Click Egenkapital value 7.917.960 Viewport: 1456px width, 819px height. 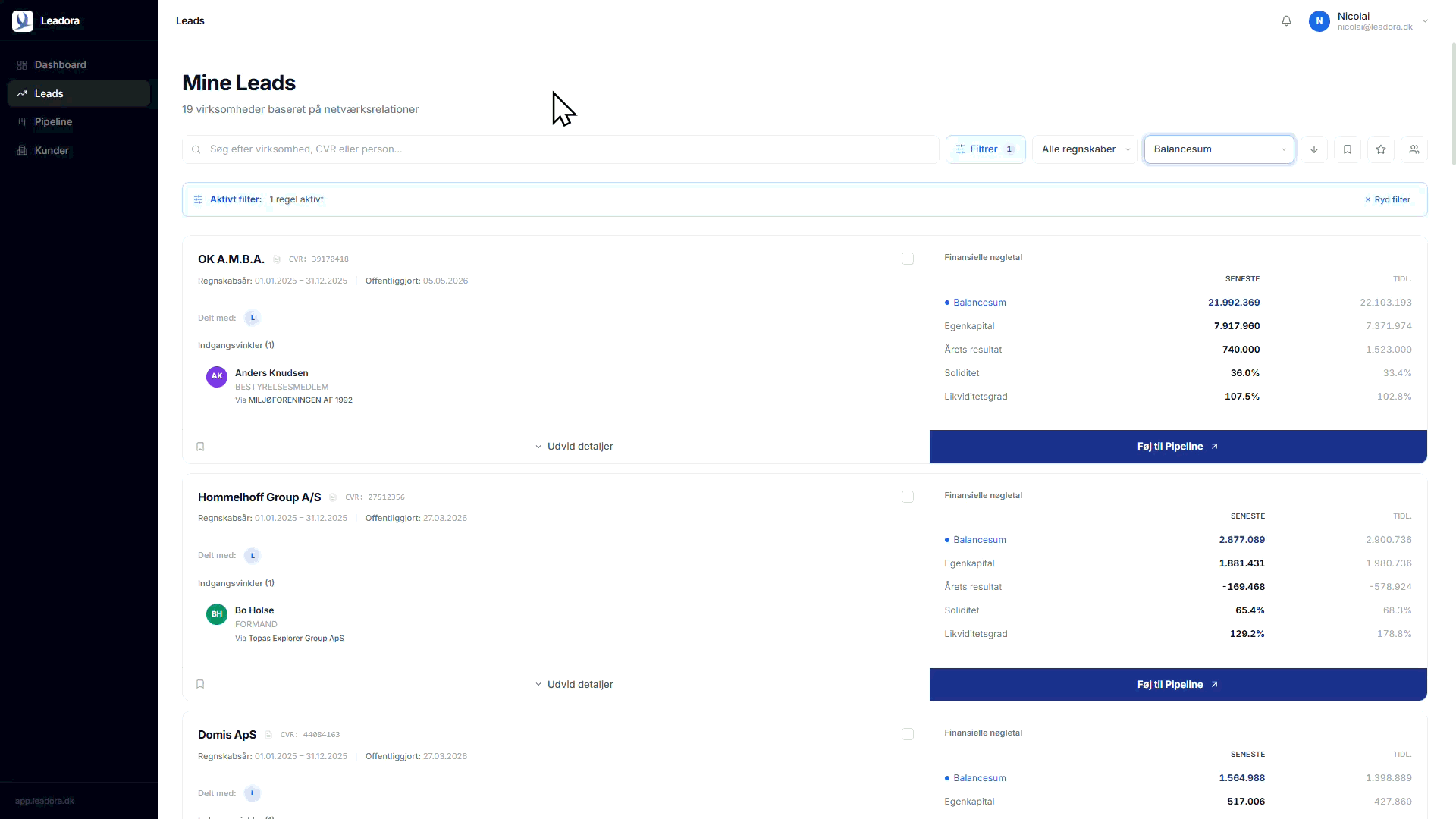click(1237, 326)
